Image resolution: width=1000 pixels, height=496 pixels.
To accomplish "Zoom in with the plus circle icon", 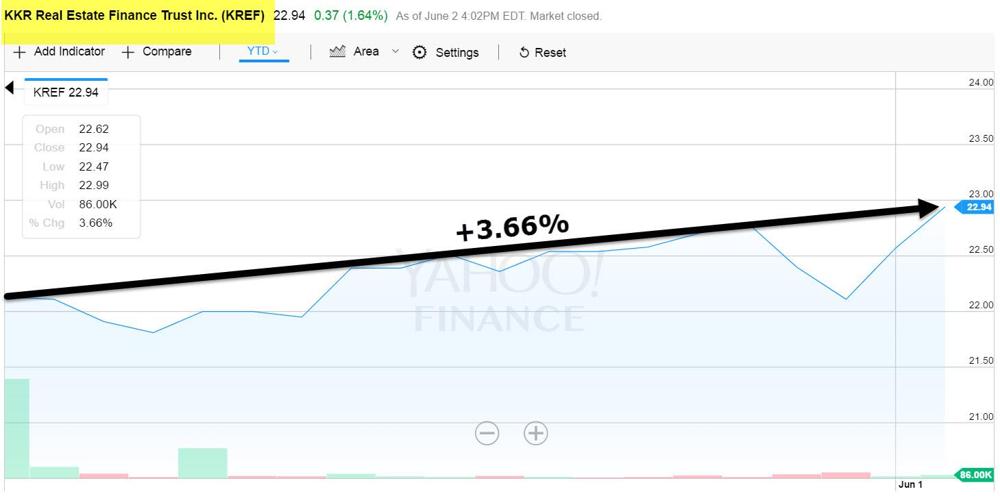I will 536,434.
